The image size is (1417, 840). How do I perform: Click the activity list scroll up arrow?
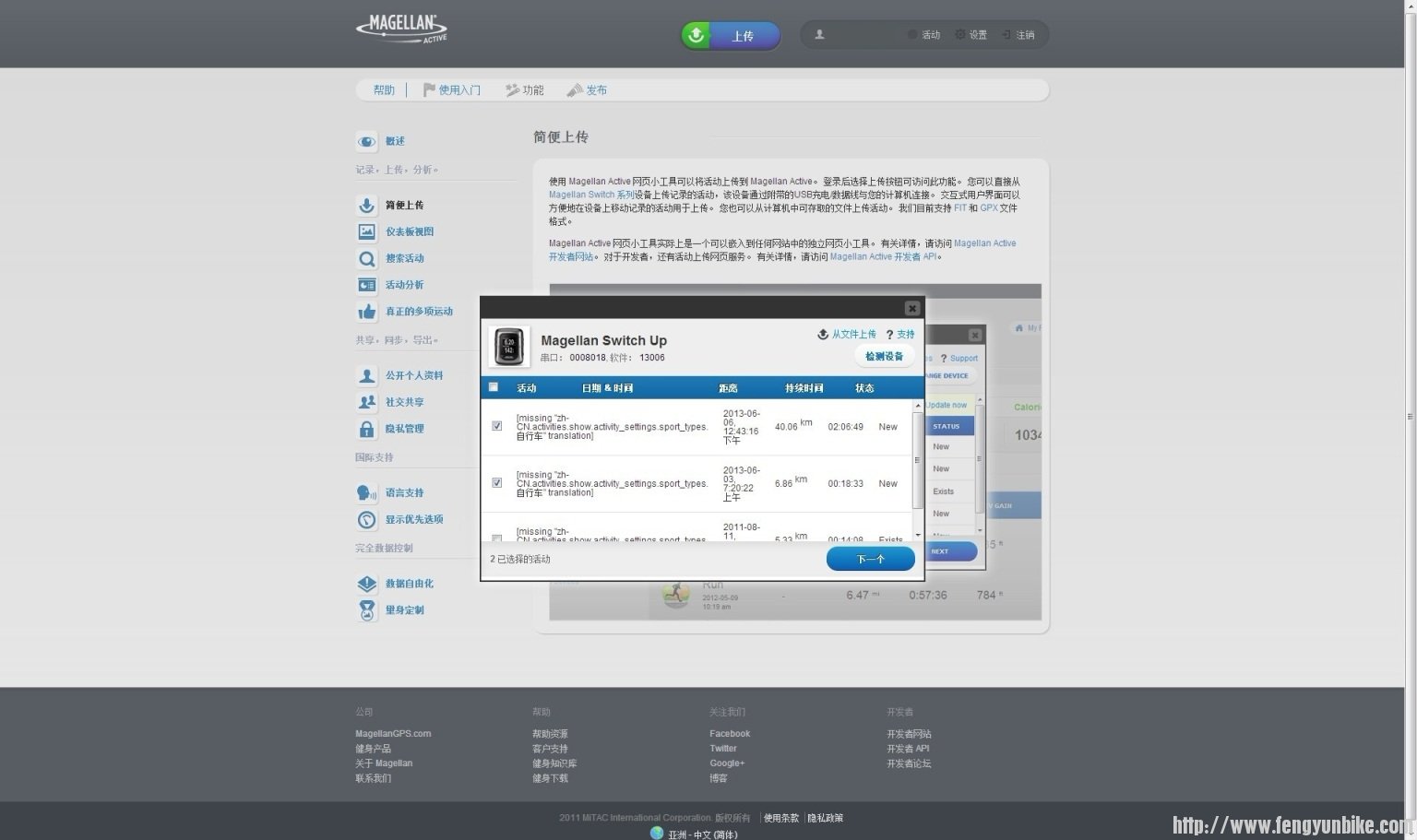pyautogui.click(x=917, y=406)
